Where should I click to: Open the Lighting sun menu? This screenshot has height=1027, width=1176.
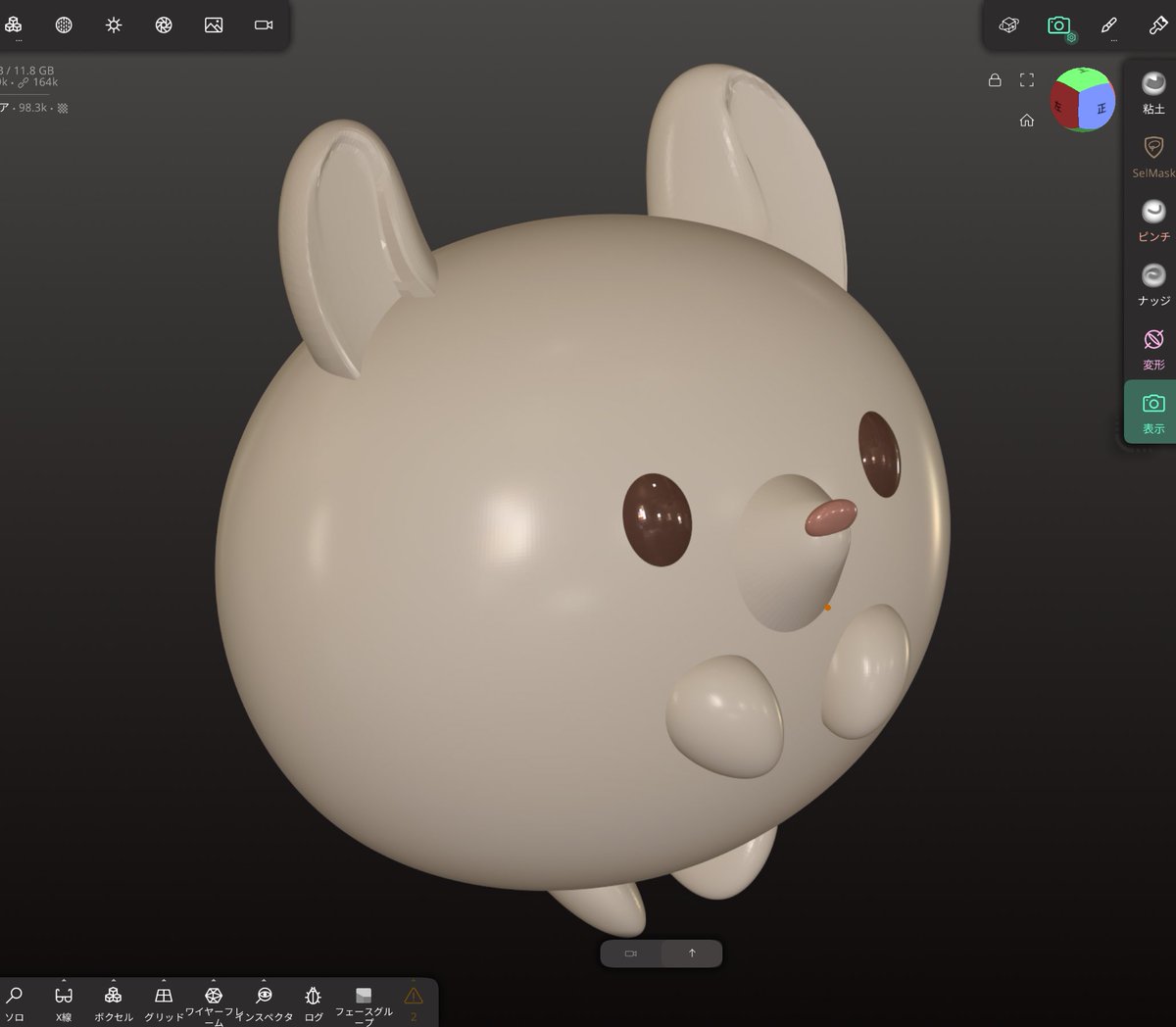pyautogui.click(x=114, y=24)
